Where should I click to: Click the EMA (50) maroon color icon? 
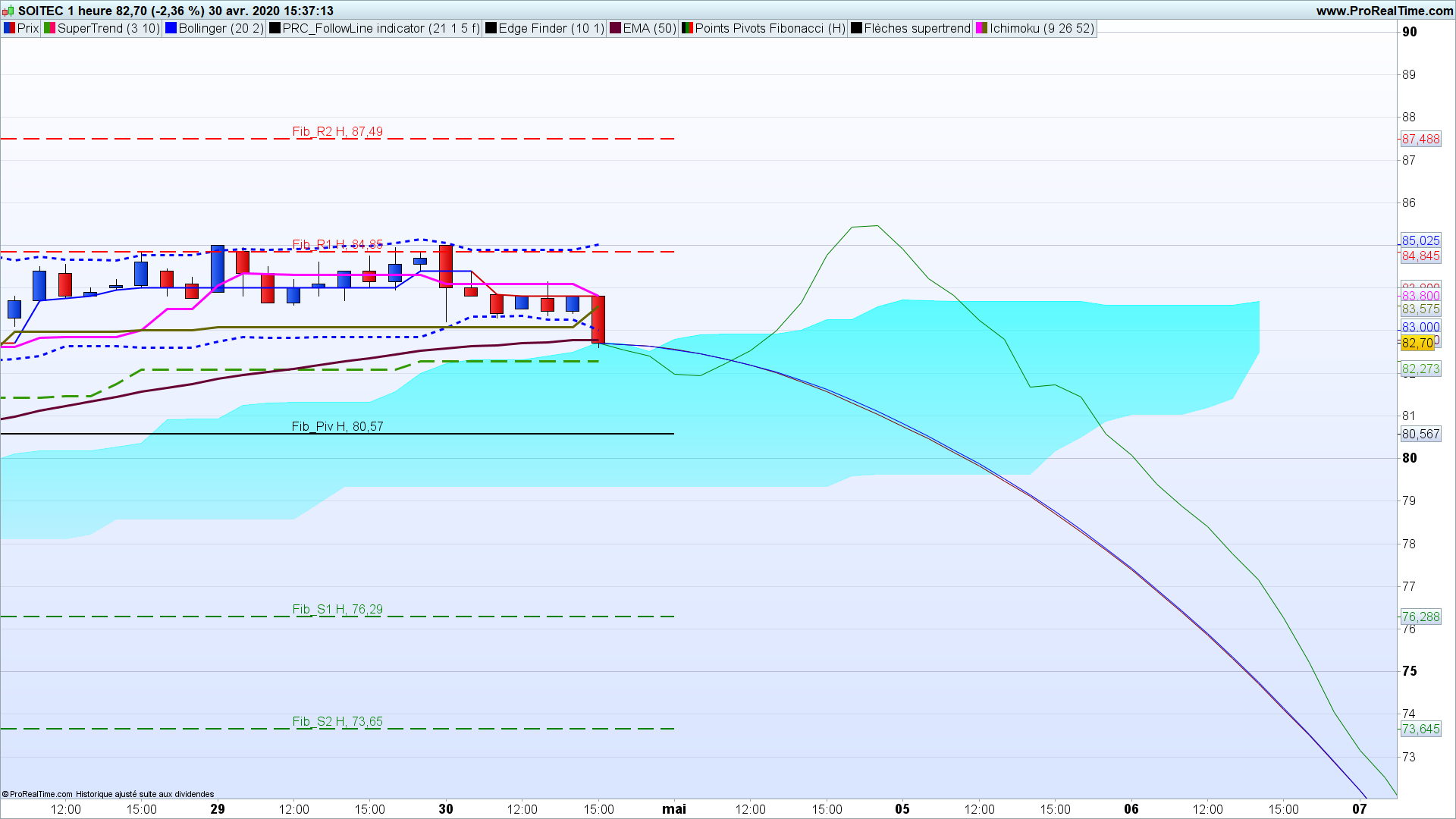coord(615,28)
